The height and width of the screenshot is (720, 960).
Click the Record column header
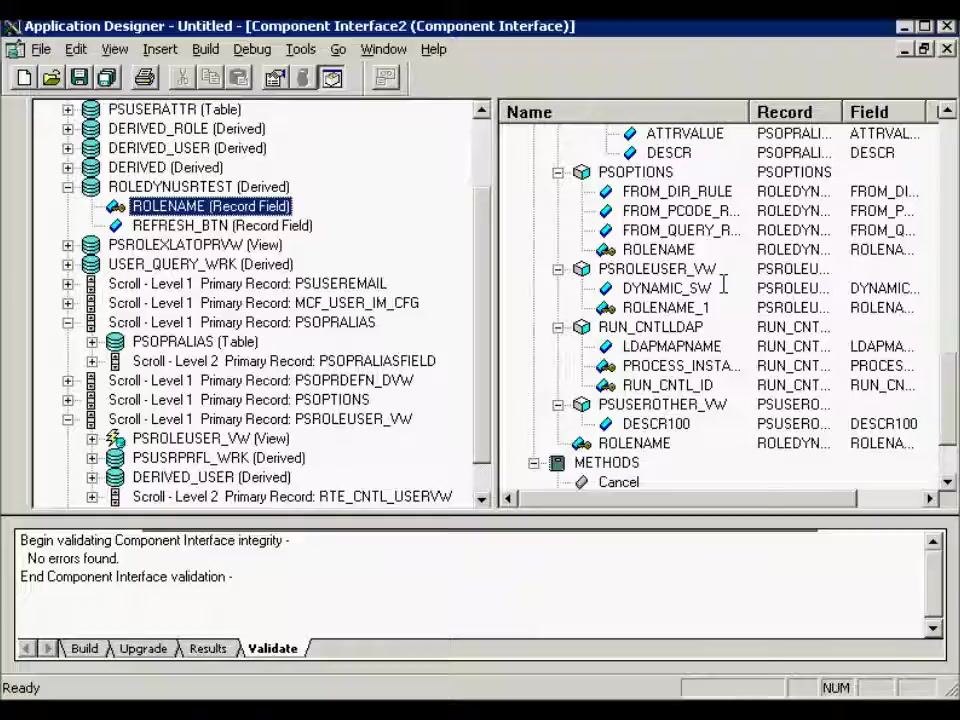795,112
